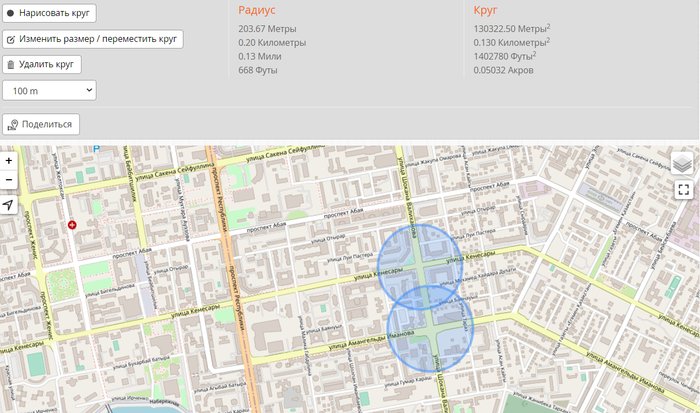Click the area value 130322.50 Метры²
This screenshot has height=413, width=700.
tap(512, 29)
